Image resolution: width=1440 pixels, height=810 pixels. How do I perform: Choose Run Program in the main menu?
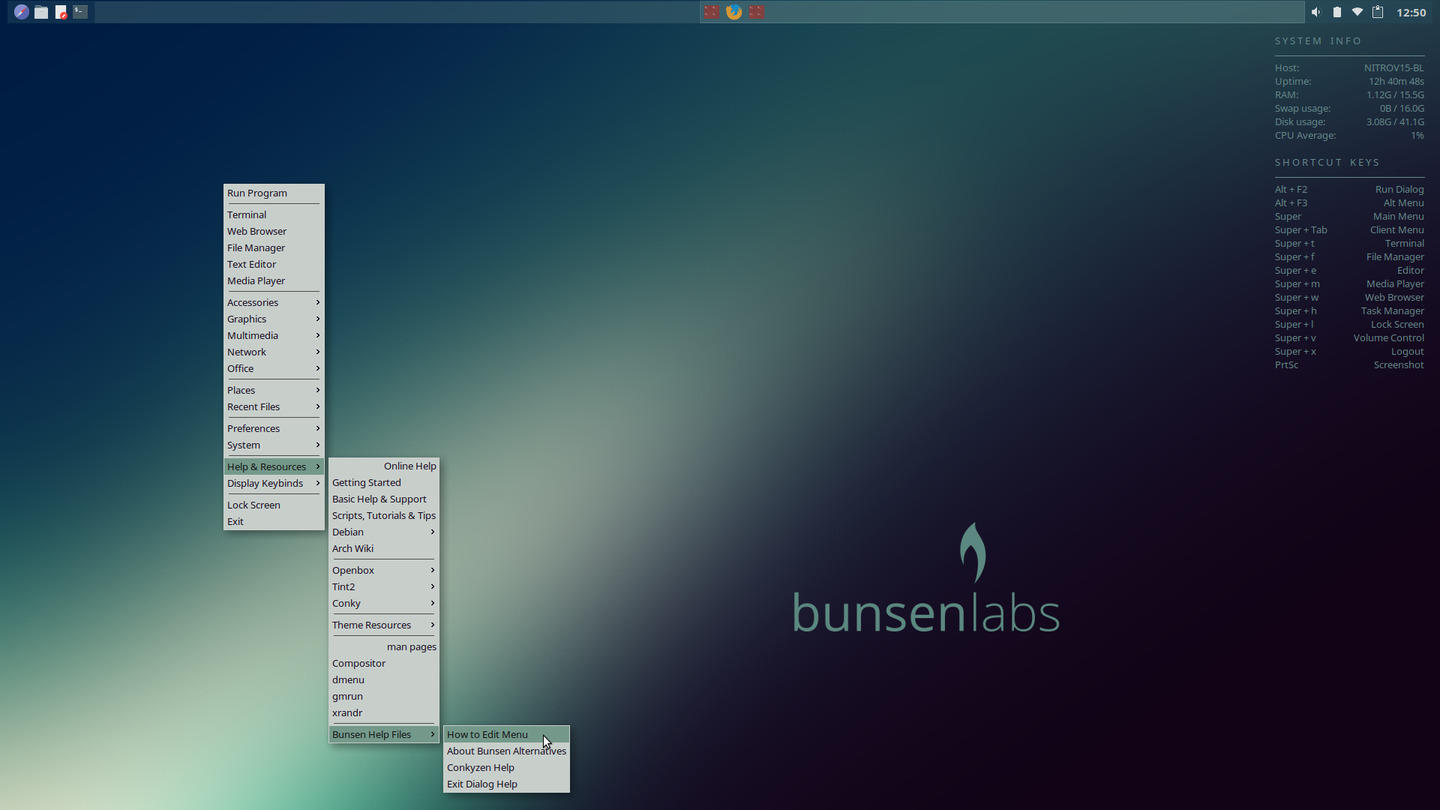(x=274, y=193)
